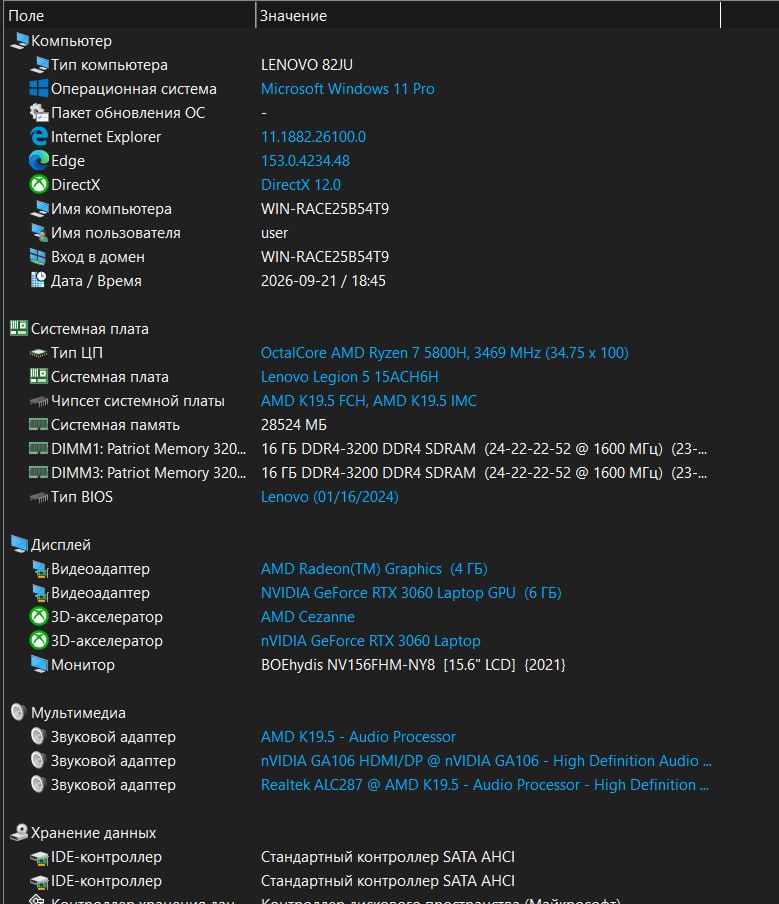This screenshot has height=904, width=779.
Task: Open the DirectX 12.0 link
Action: point(300,184)
